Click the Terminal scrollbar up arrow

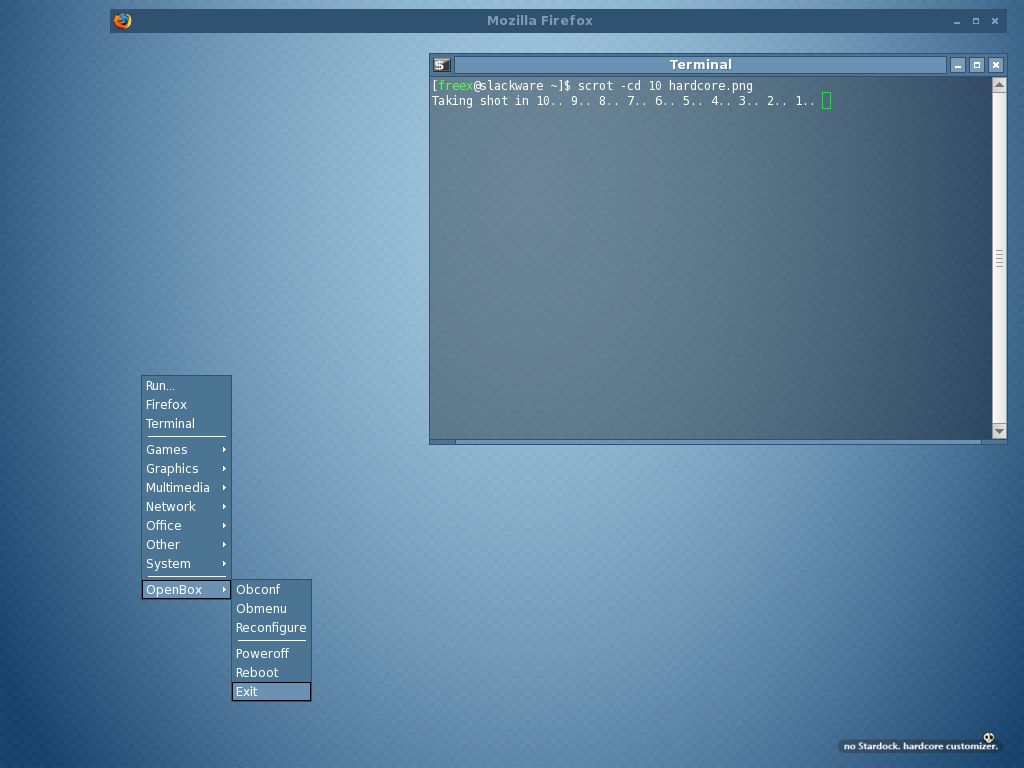click(999, 86)
